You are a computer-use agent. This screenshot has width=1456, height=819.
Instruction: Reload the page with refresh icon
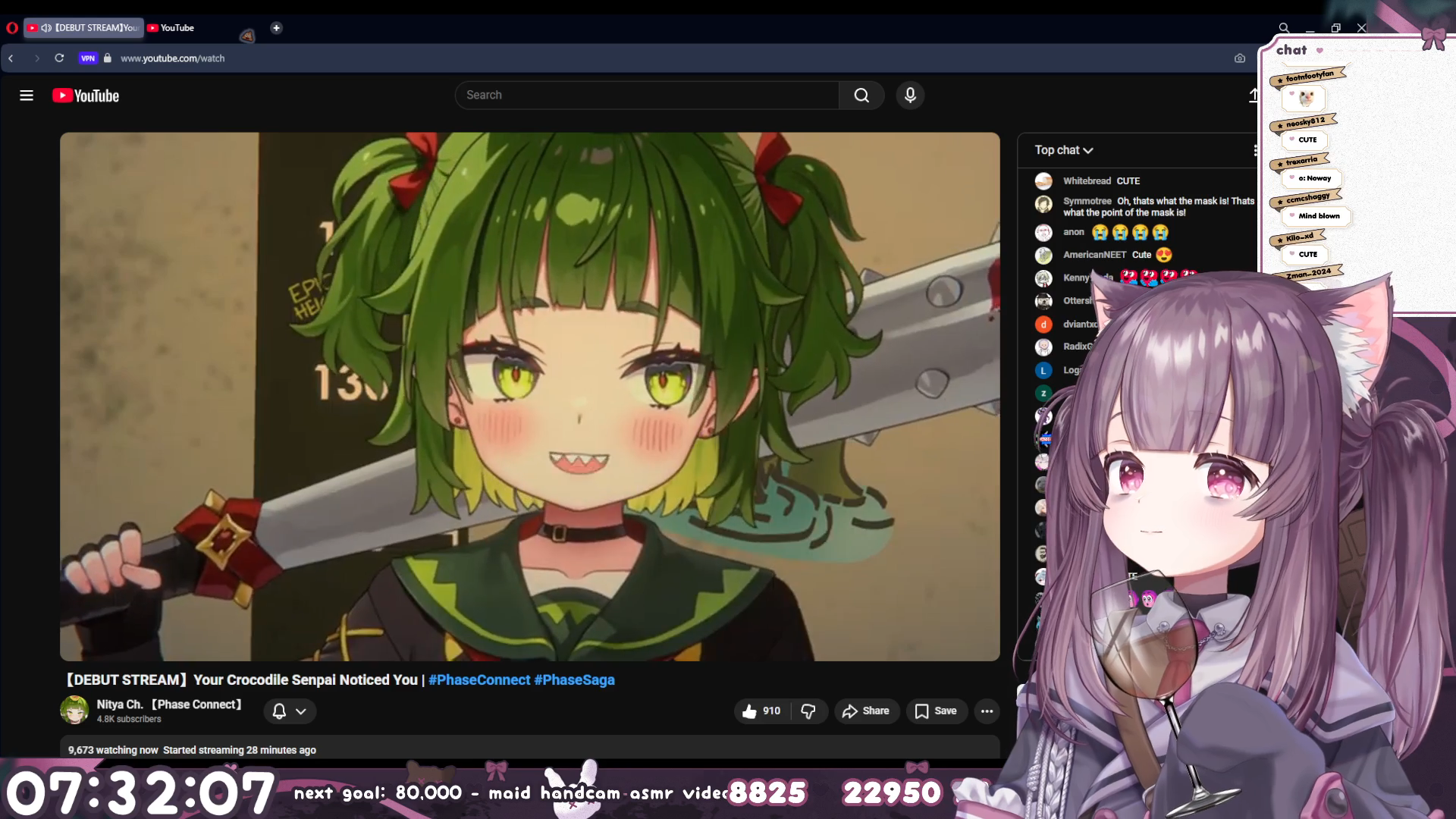(59, 58)
